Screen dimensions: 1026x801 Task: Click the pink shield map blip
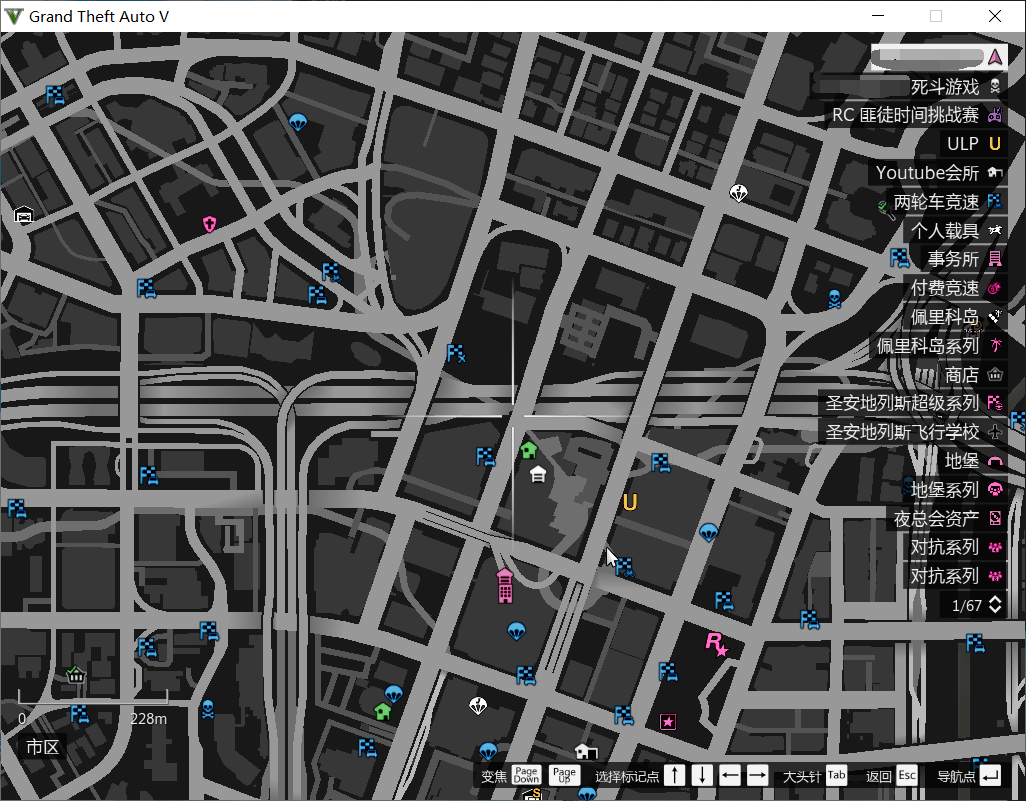[209, 224]
